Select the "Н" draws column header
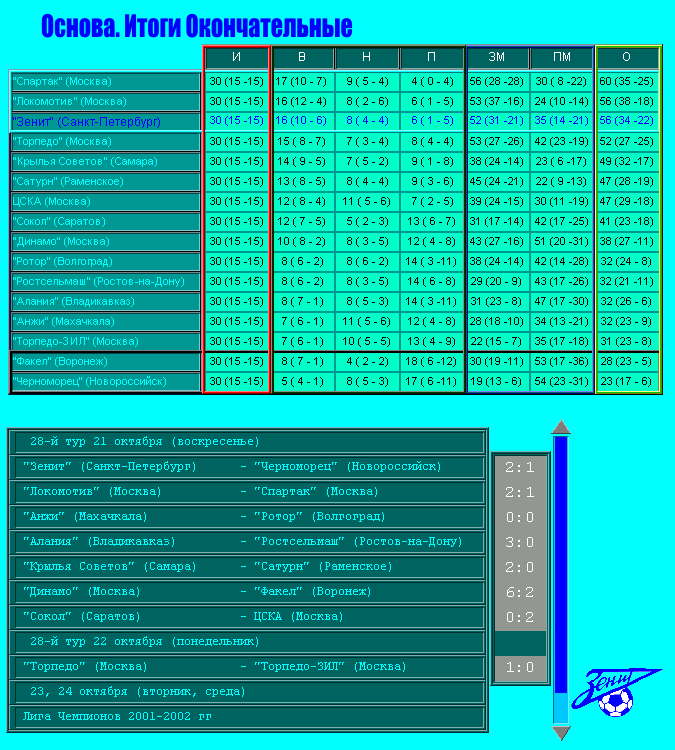Viewport: 675px width, 750px height. pyautogui.click(x=366, y=57)
